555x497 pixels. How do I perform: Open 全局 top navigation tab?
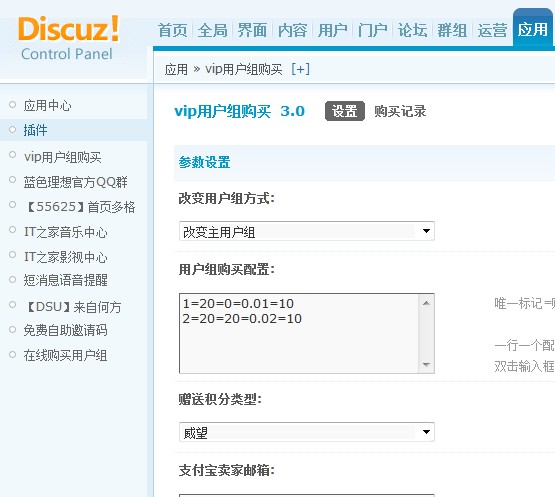[x=212, y=30]
